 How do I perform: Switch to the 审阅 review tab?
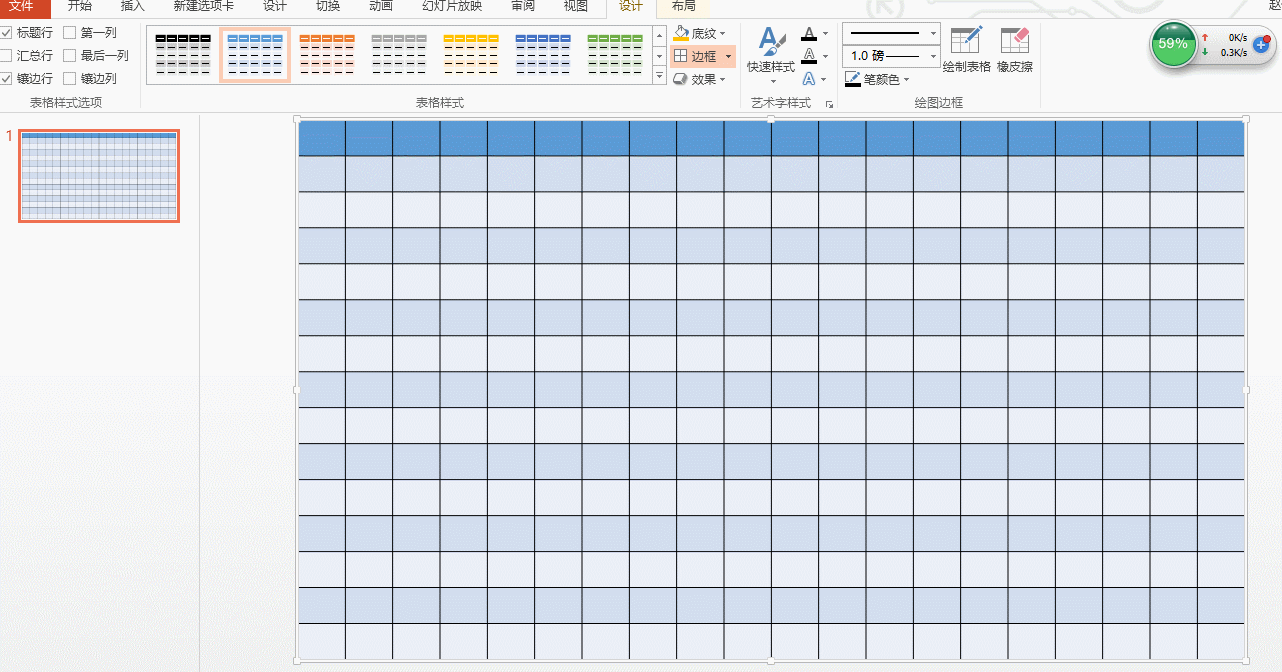(x=523, y=6)
